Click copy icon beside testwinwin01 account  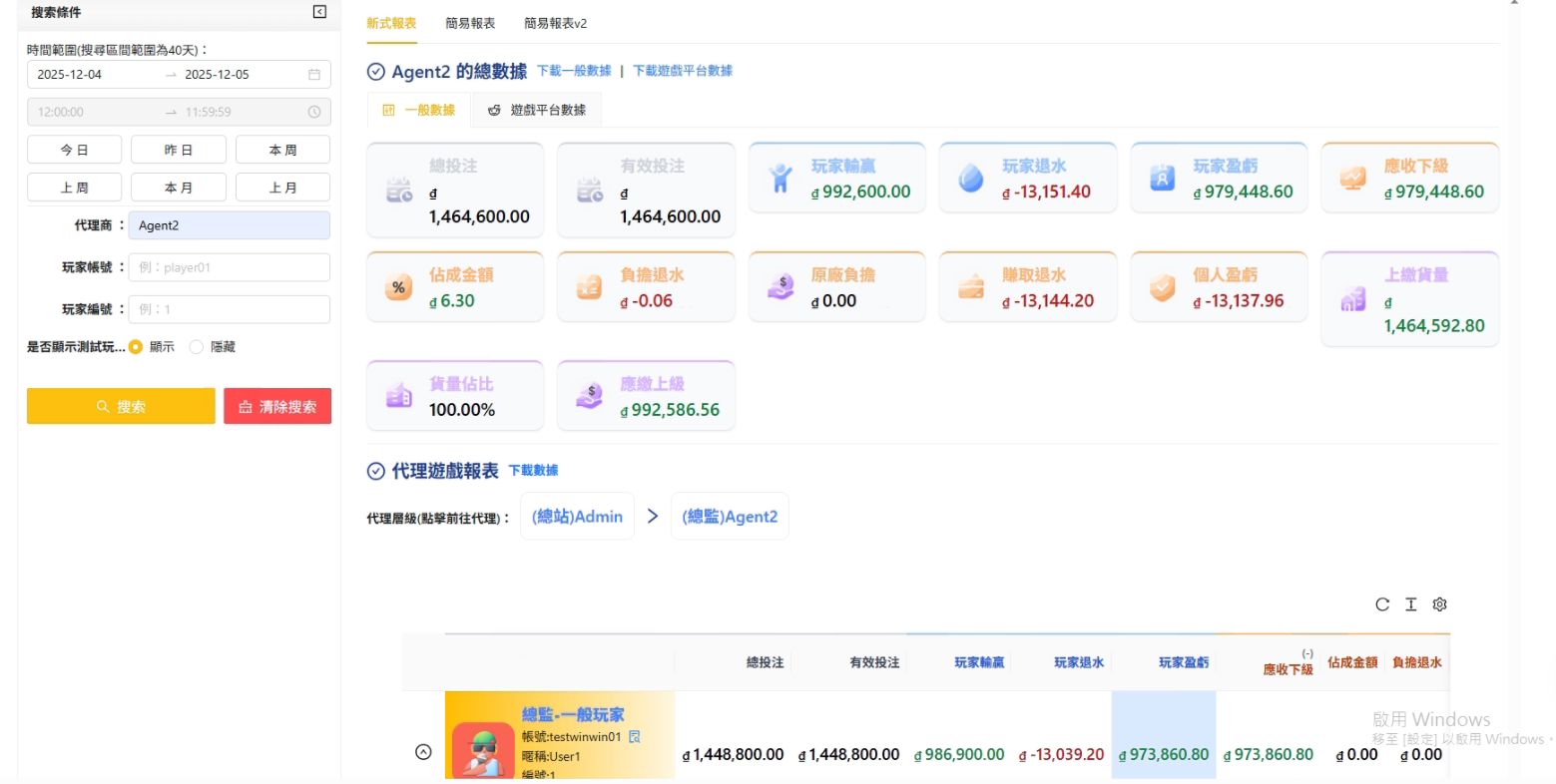(635, 737)
